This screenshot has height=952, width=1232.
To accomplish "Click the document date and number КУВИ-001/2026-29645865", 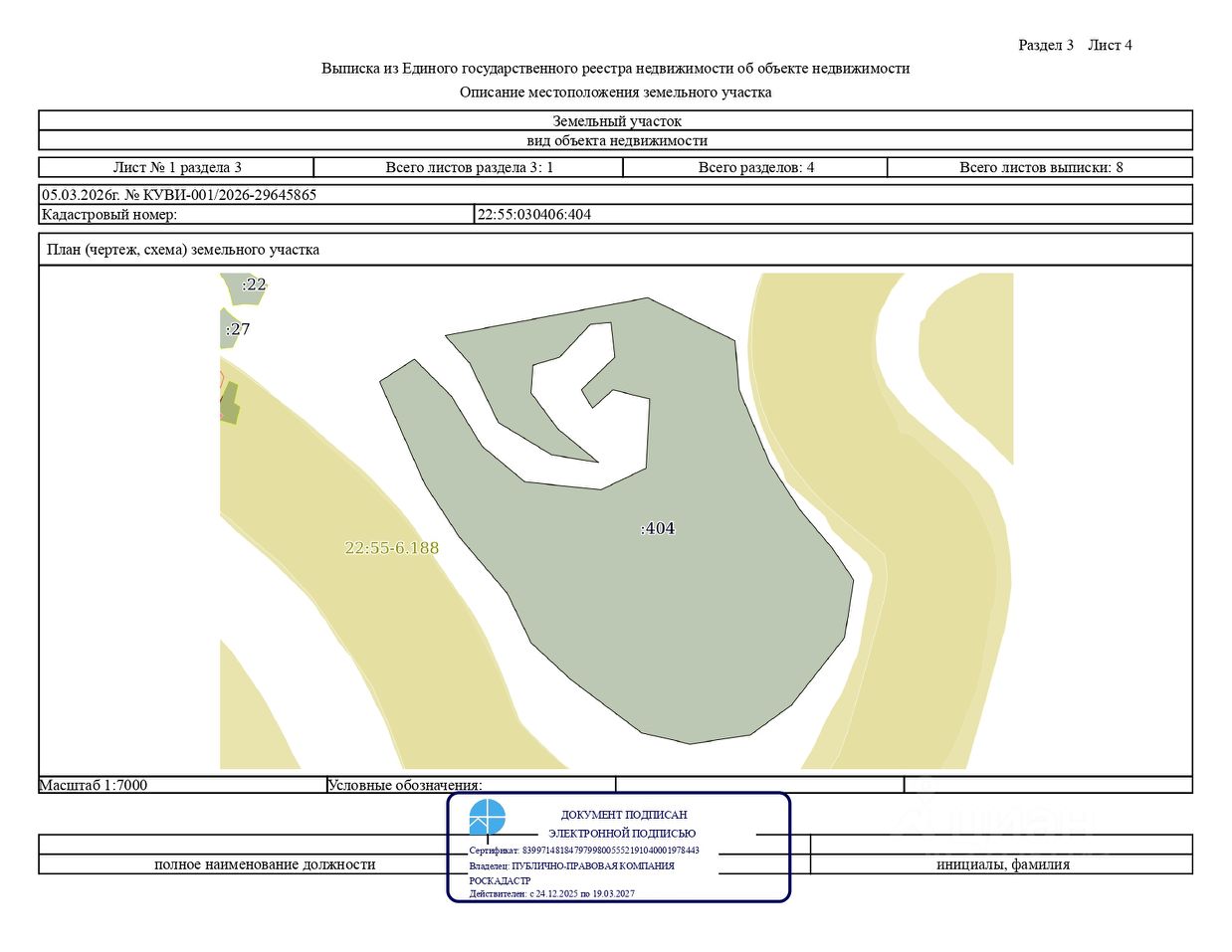I will pyautogui.click(x=179, y=195).
